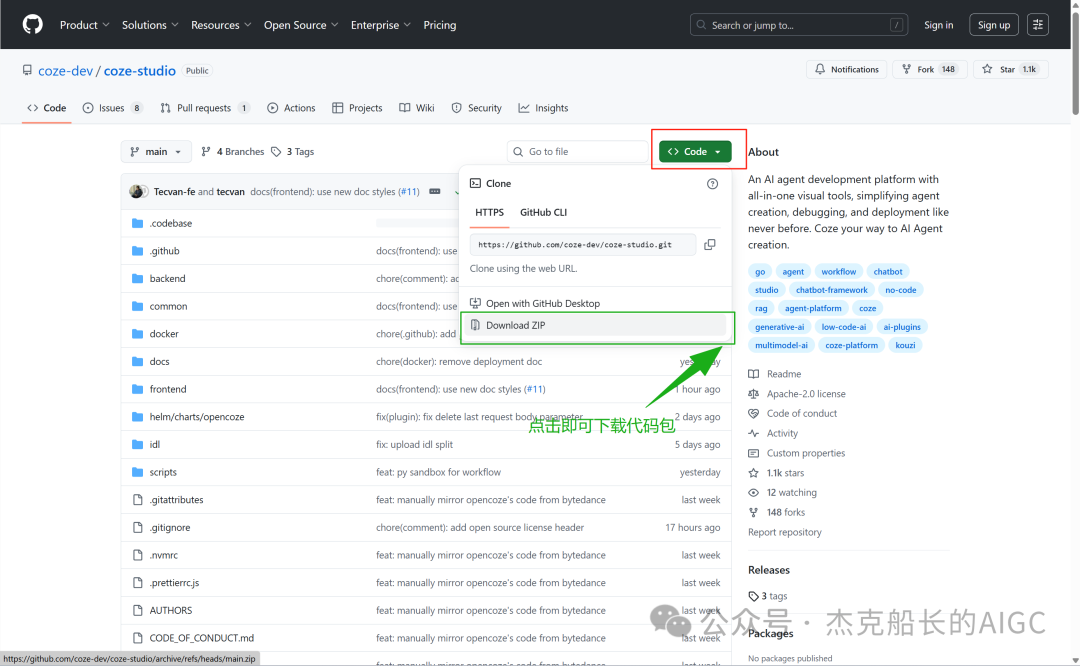Viewport: 1080px width, 666px height.
Task: Click the clone URL text field
Action: pos(583,244)
